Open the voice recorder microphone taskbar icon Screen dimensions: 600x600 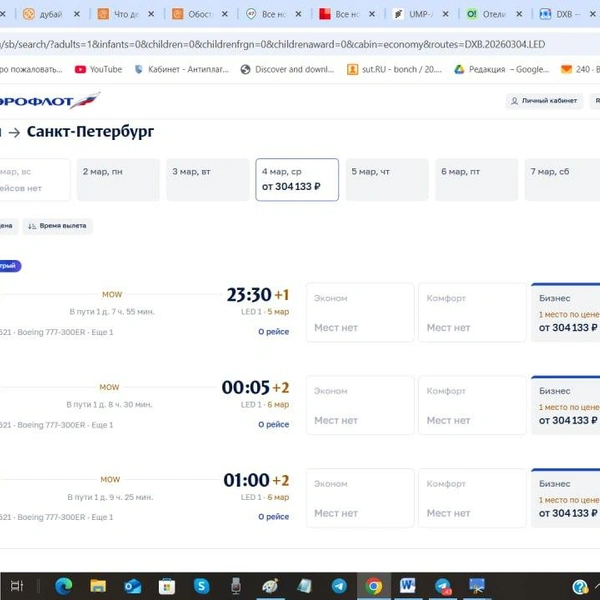point(236,586)
